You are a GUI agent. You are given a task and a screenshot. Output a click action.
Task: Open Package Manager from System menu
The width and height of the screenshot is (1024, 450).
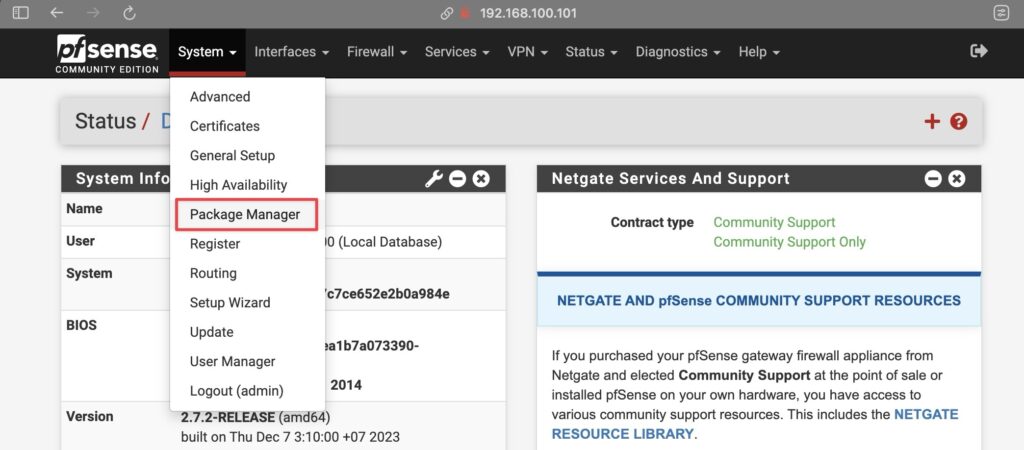[247, 214]
